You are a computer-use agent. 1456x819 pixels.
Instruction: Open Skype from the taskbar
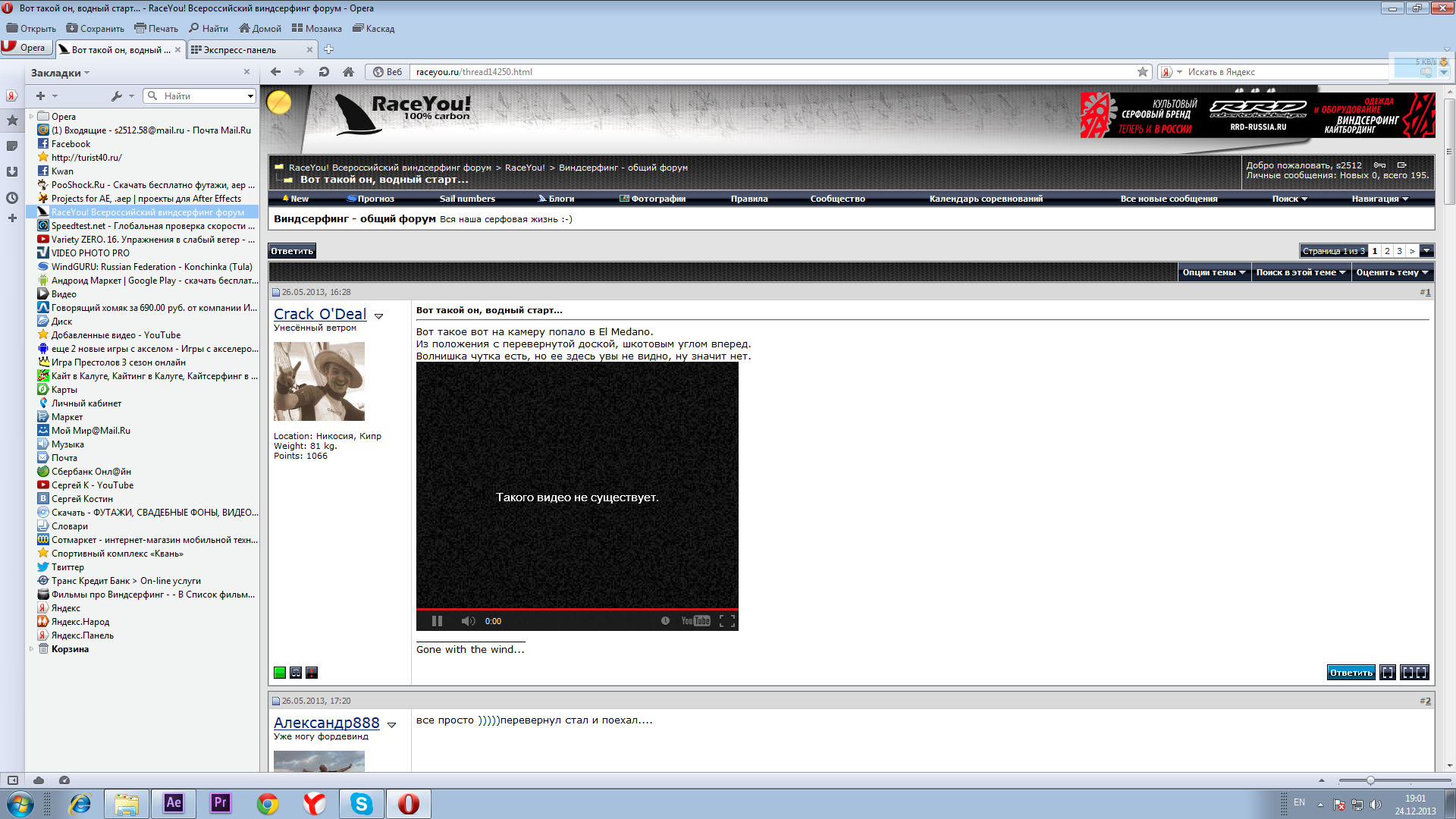(x=362, y=803)
